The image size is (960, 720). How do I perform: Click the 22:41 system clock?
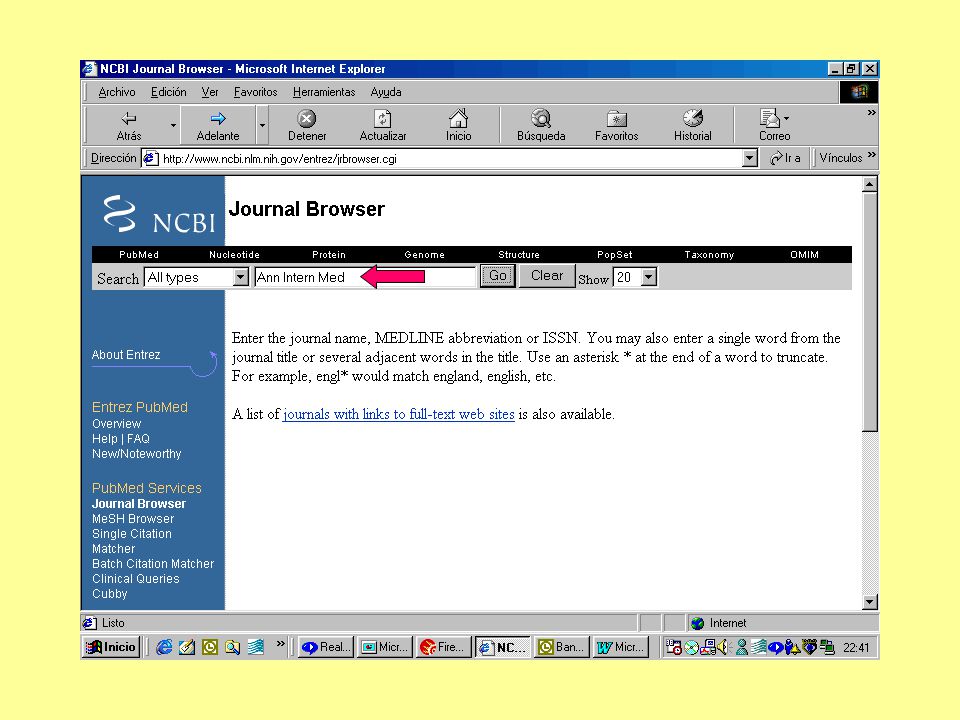click(856, 648)
